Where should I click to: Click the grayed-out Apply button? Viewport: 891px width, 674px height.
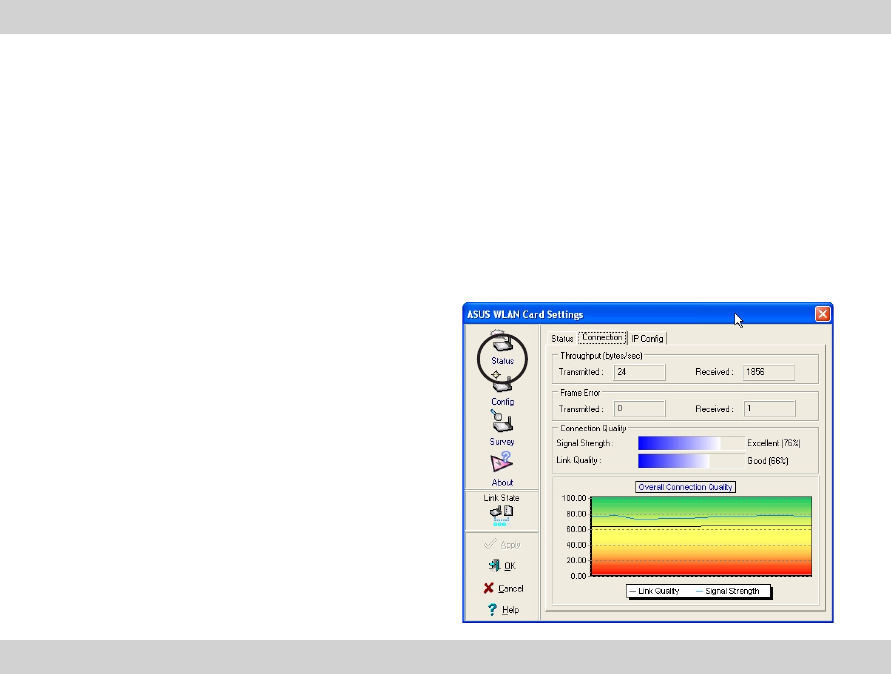(x=502, y=544)
